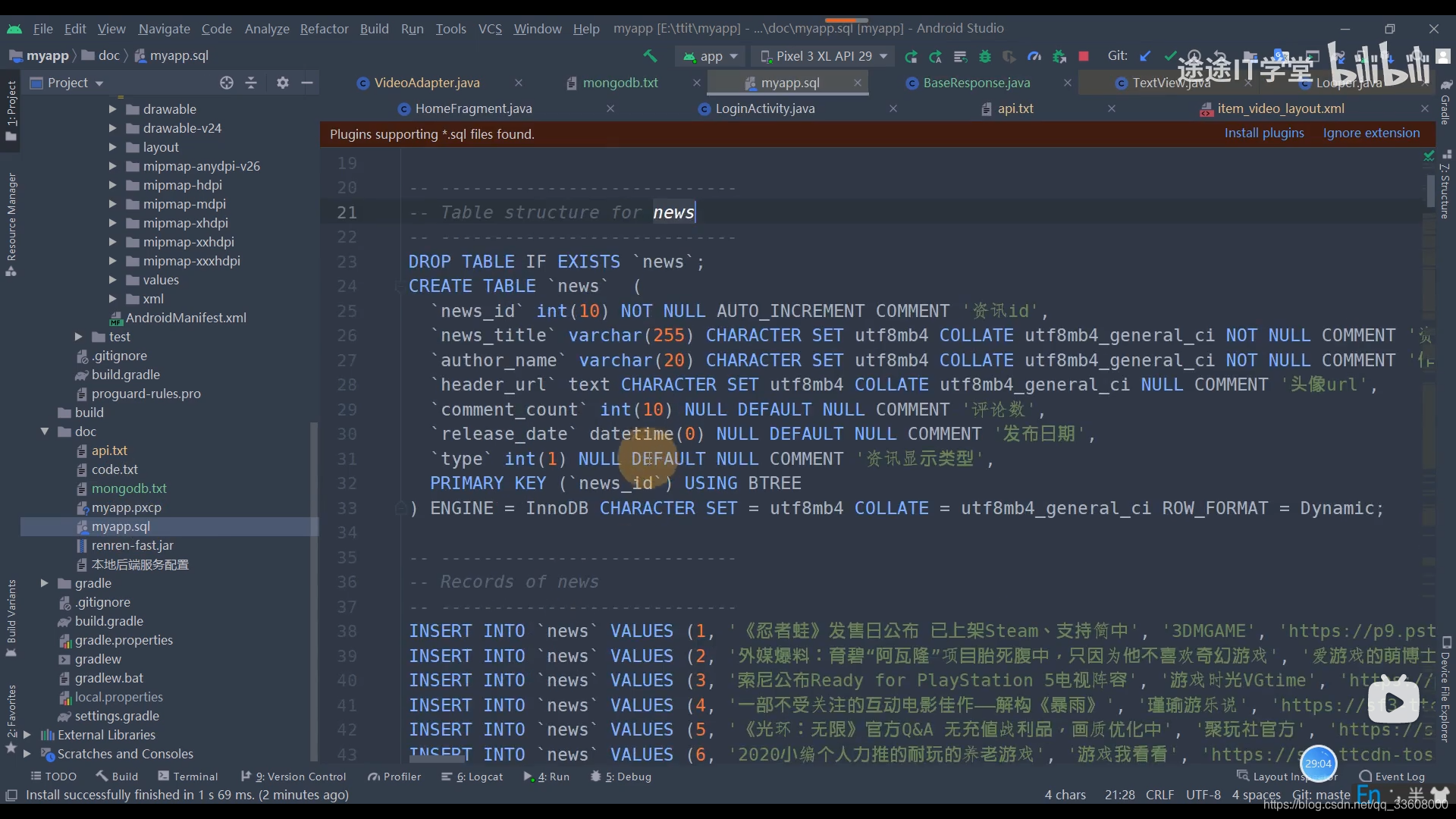Open the Refactor menu

pos(324,29)
